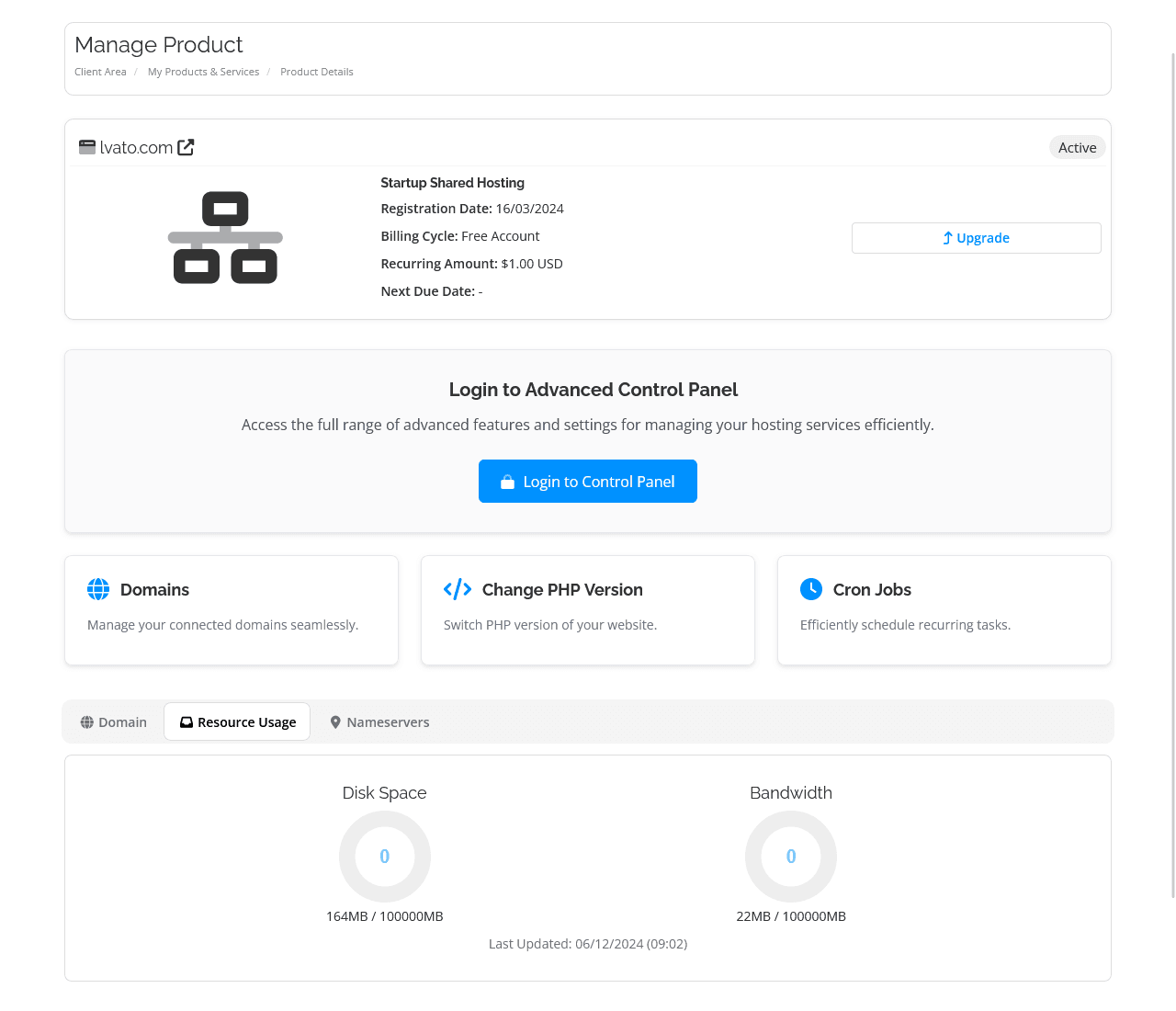Open the Domain tab

point(114,722)
